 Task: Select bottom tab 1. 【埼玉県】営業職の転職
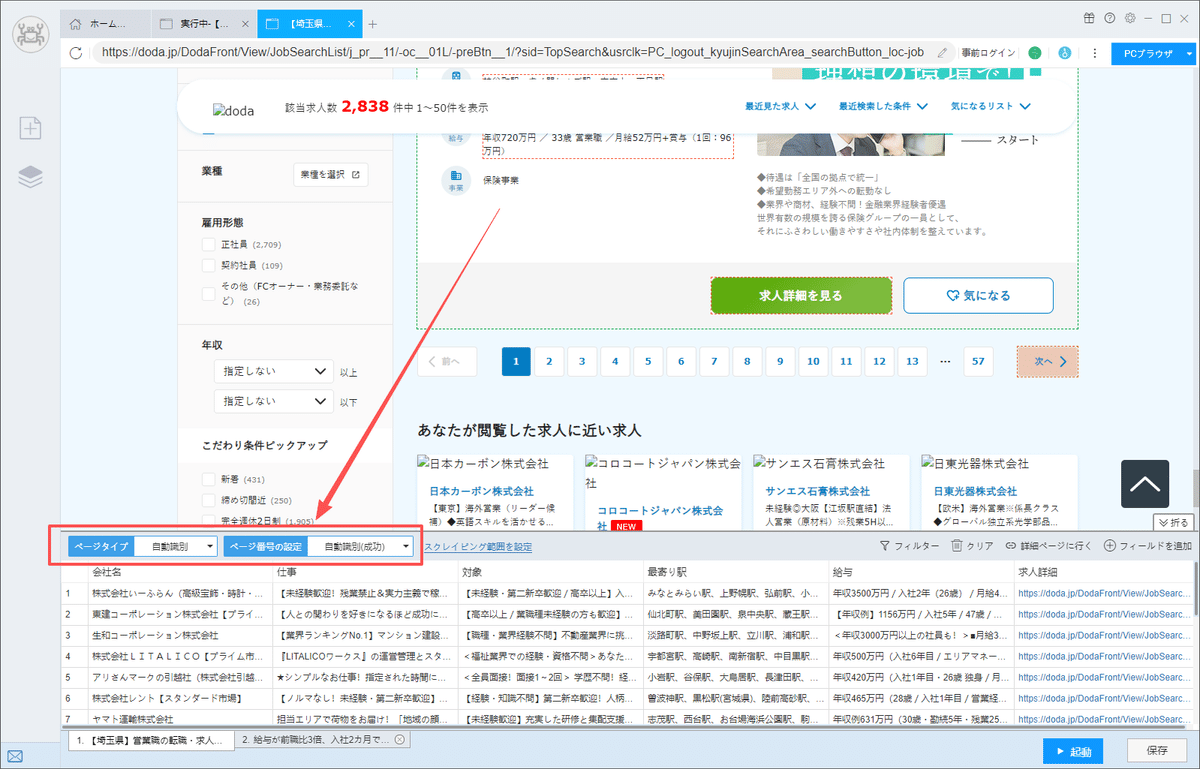(x=150, y=740)
